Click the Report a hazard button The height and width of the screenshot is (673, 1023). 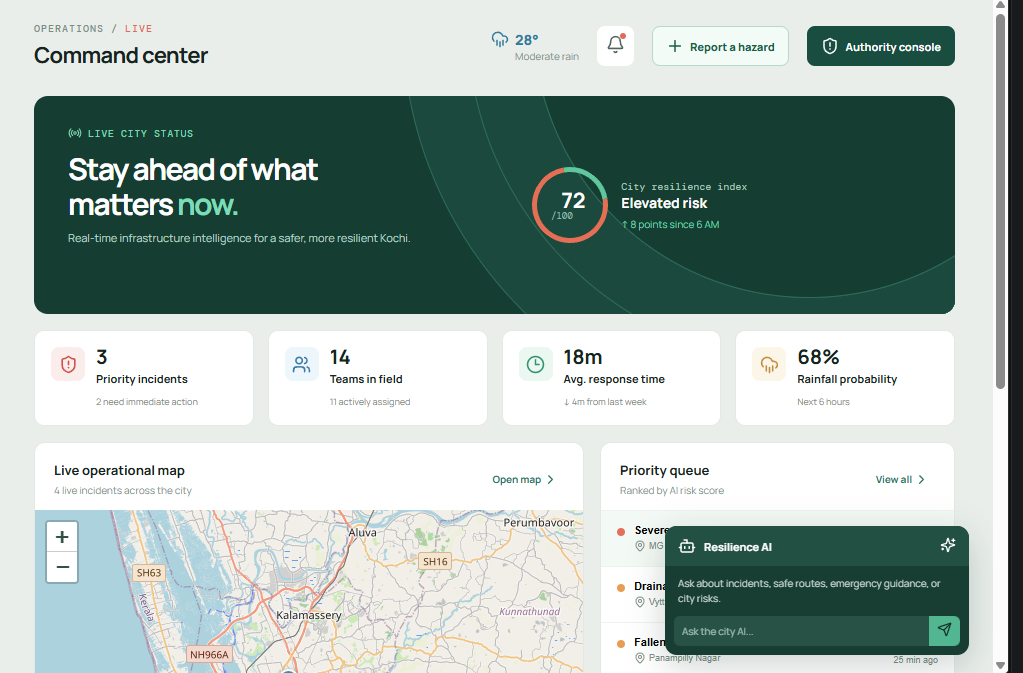coord(720,46)
